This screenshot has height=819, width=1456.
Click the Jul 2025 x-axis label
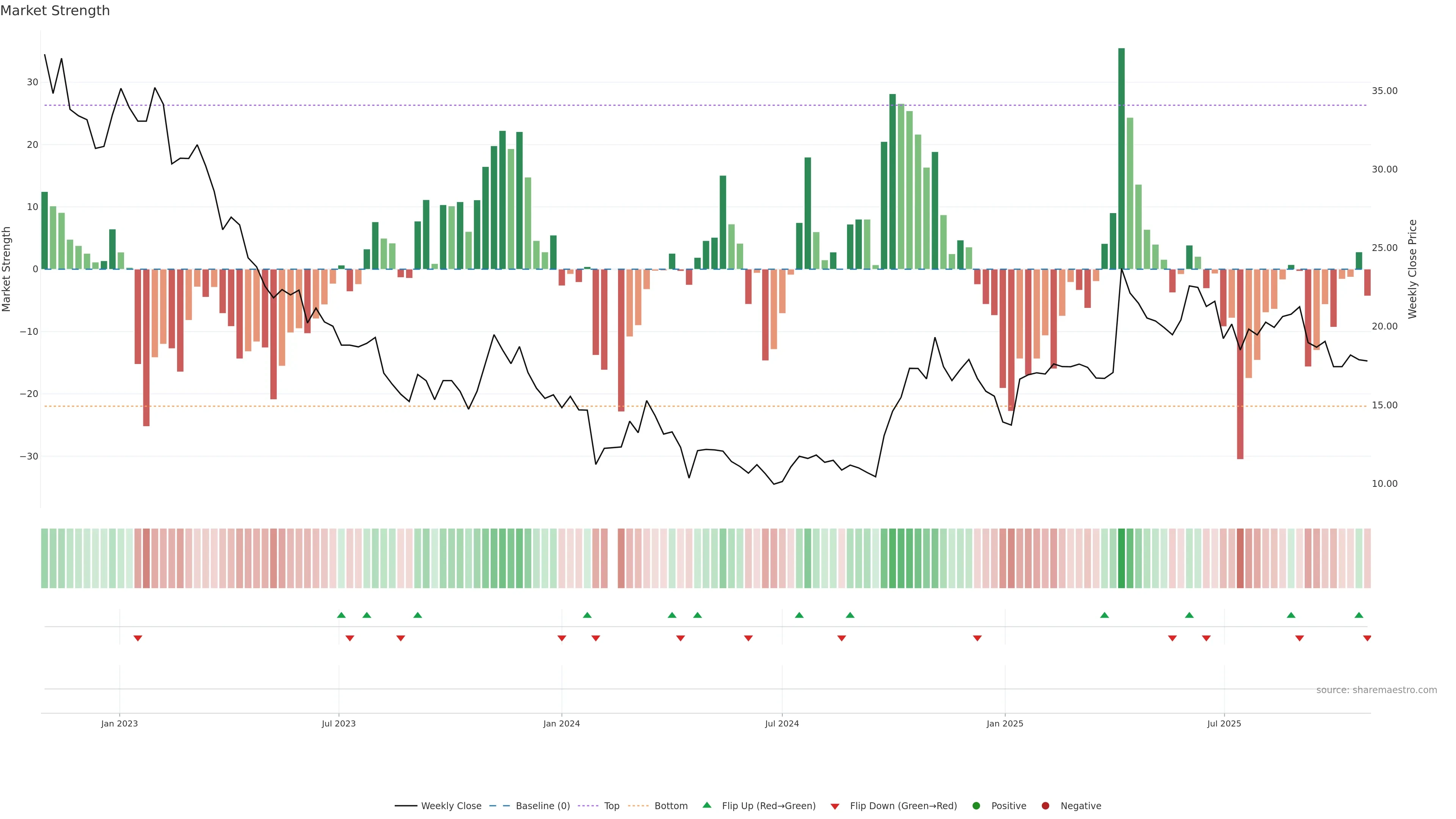pyautogui.click(x=1224, y=723)
